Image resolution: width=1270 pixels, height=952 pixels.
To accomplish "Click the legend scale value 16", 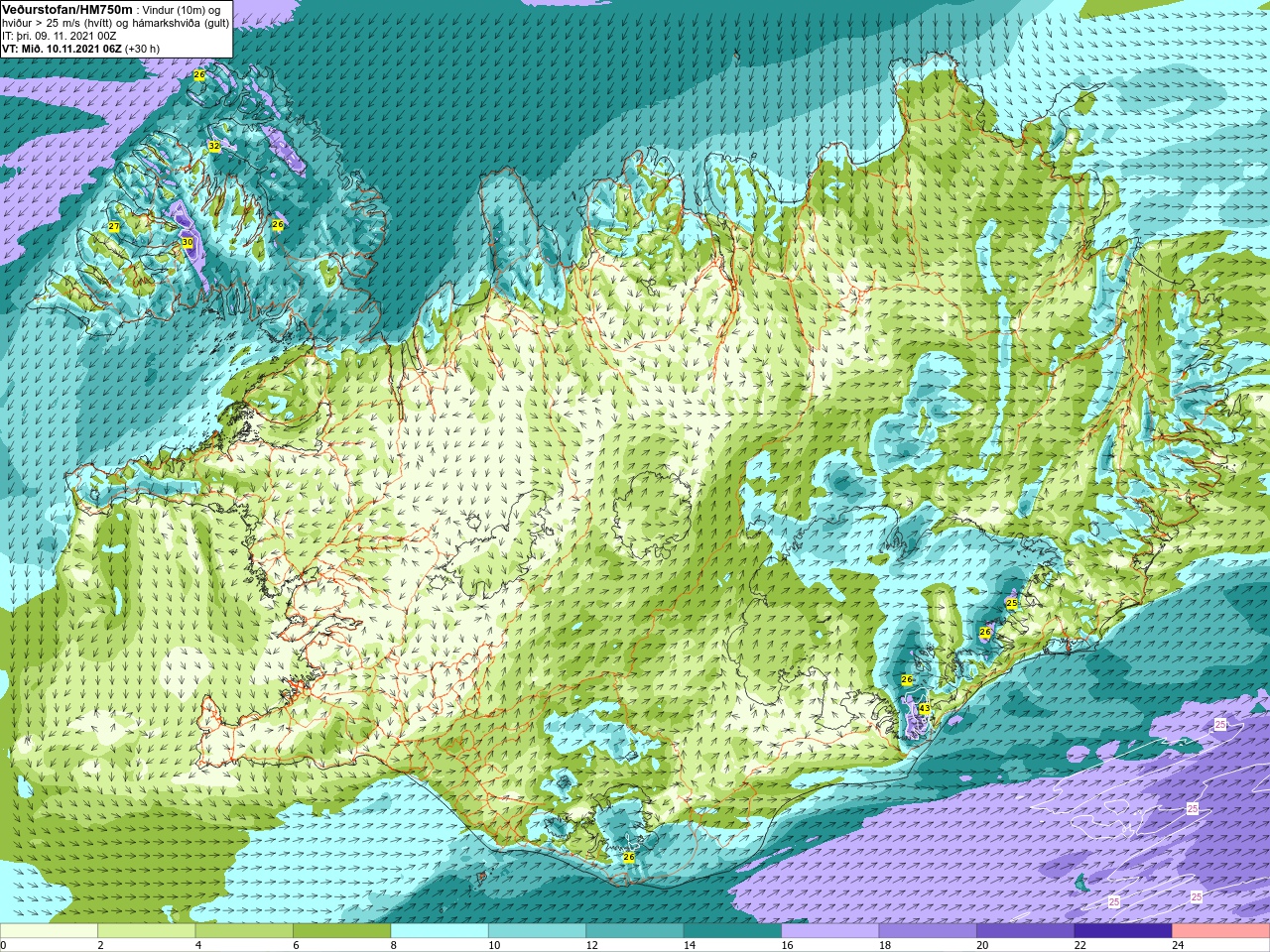I will click(787, 946).
